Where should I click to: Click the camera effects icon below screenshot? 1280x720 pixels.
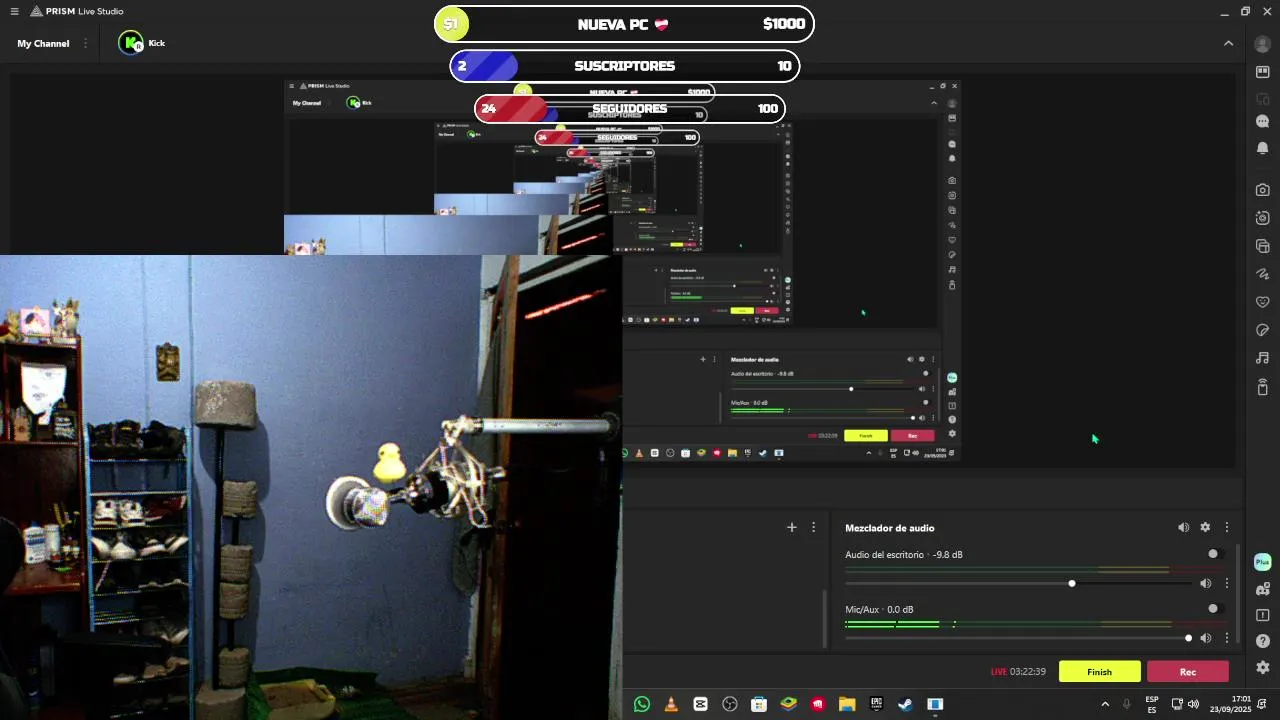coord(1262,218)
